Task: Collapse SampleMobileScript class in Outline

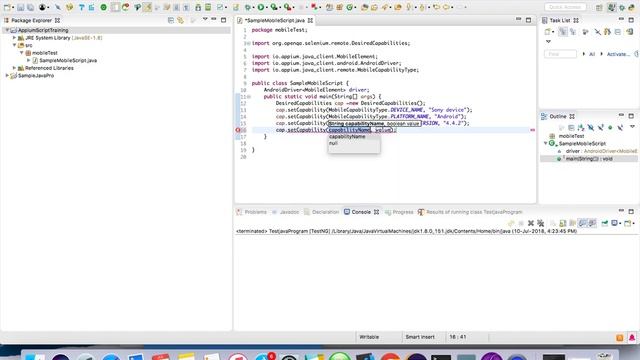Action: pos(546,143)
